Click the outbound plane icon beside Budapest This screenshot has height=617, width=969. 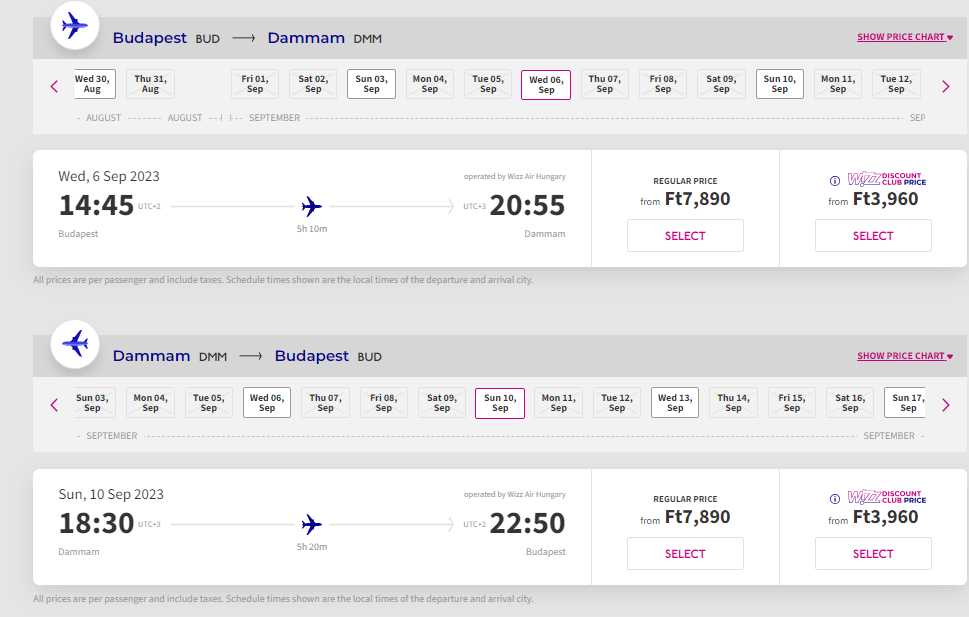(x=75, y=26)
